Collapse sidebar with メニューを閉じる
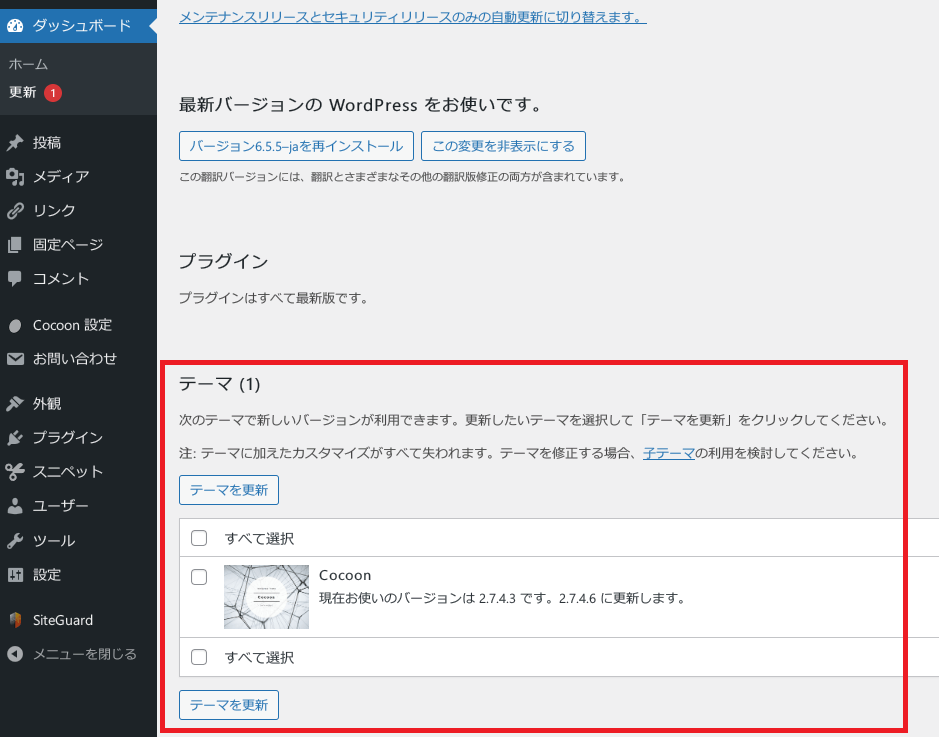939x737 pixels. pyautogui.click(x=78, y=654)
